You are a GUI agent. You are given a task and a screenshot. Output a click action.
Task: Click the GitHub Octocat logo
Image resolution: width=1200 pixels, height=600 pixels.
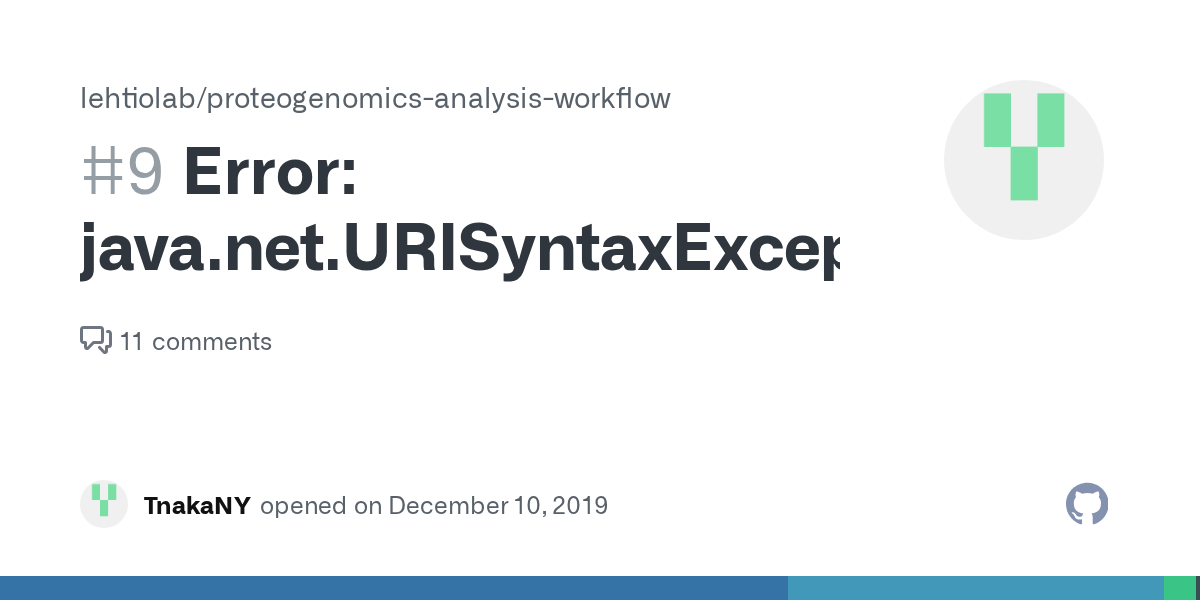(1087, 505)
